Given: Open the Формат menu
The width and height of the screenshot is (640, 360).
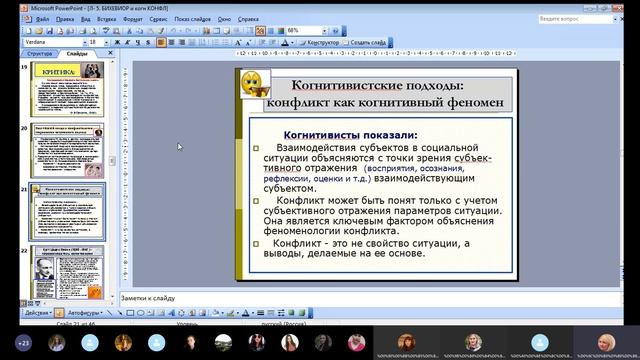Looking at the screenshot, I should [133, 19].
